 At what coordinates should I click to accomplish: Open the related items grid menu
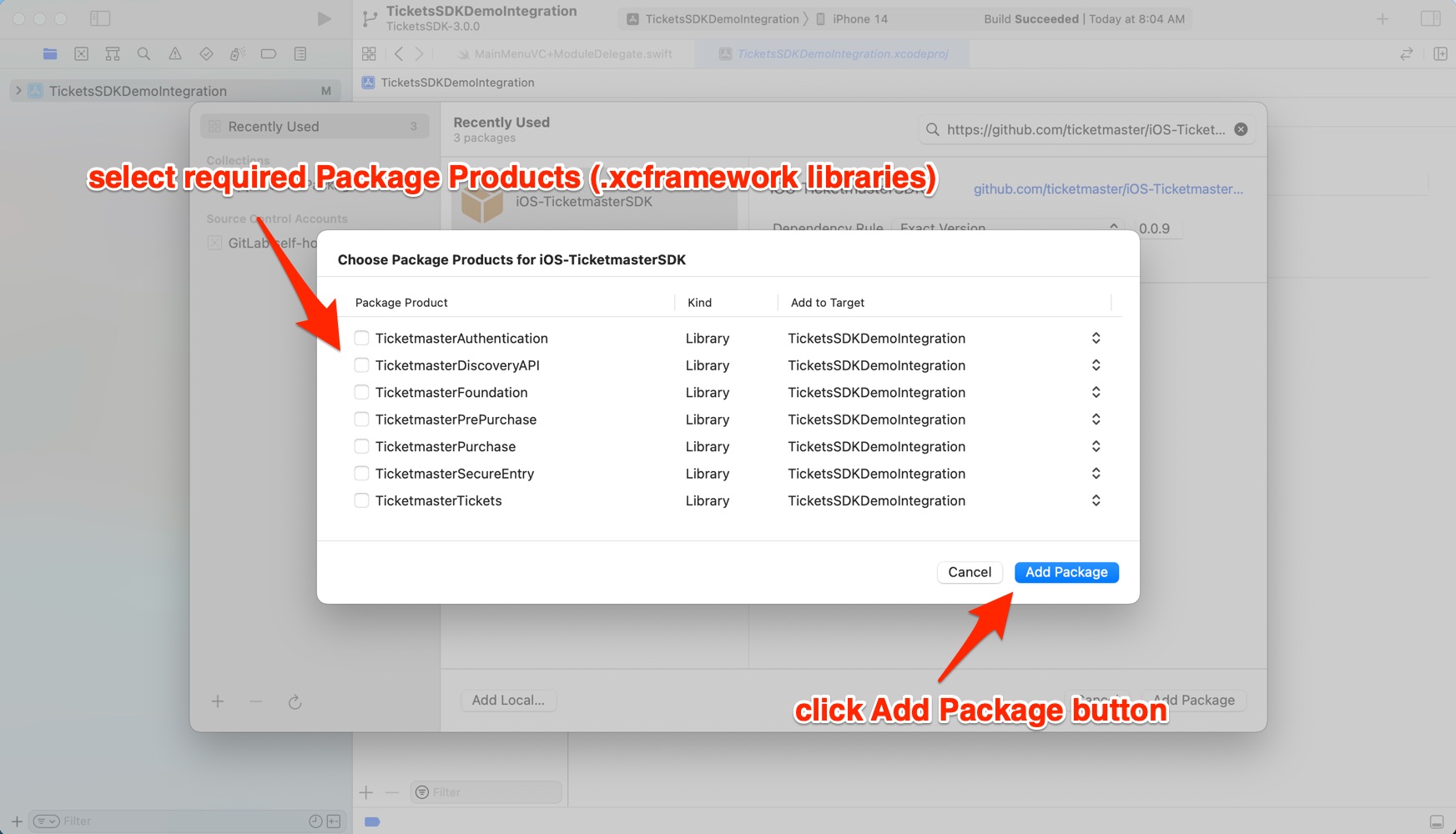[x=369, y=53]
